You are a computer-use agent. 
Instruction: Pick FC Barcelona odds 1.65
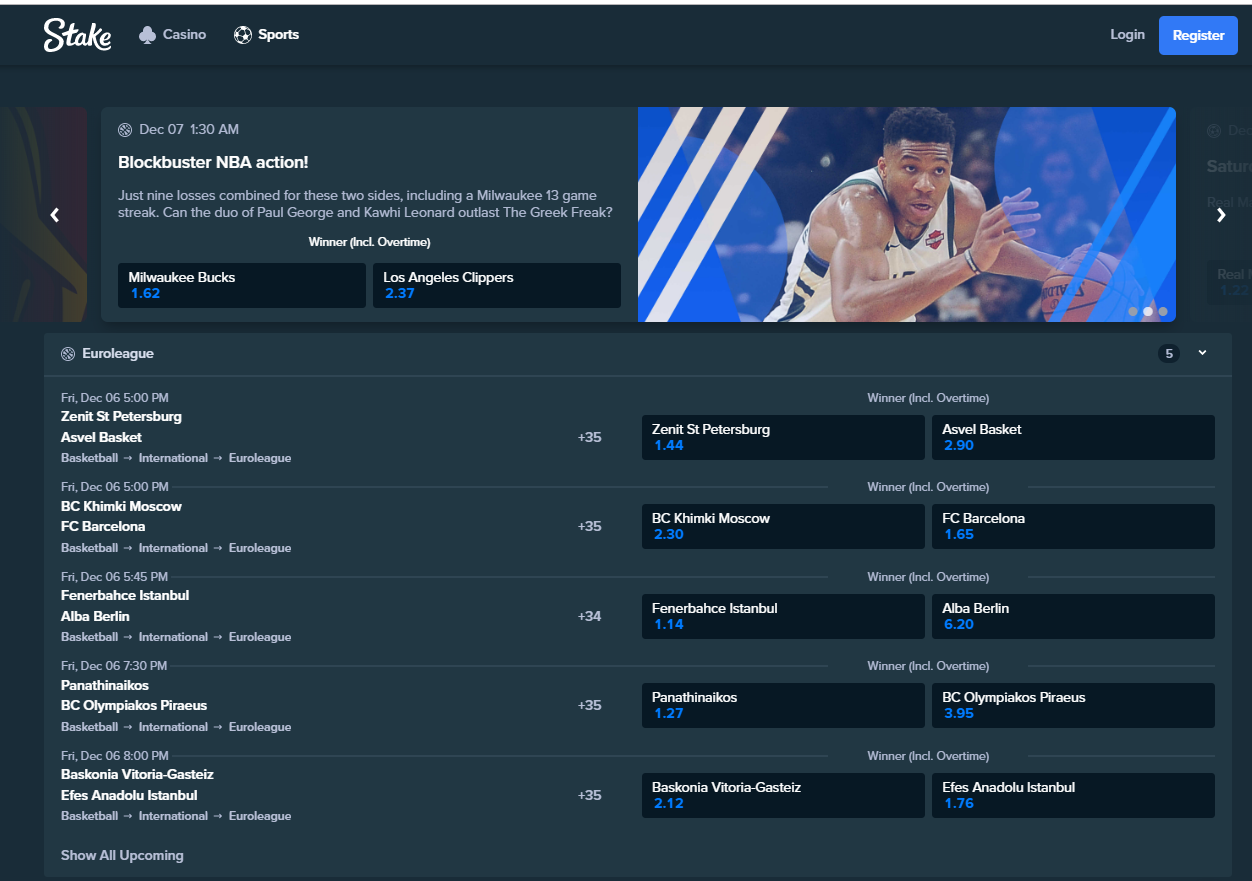pyautogui.click(x=1072, y=526)
